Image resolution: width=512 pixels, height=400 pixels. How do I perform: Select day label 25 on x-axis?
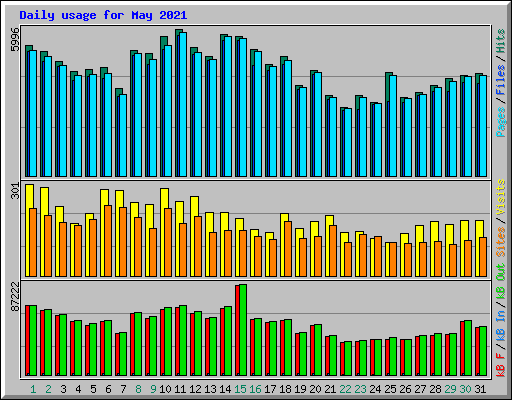[x=390, y=389]
